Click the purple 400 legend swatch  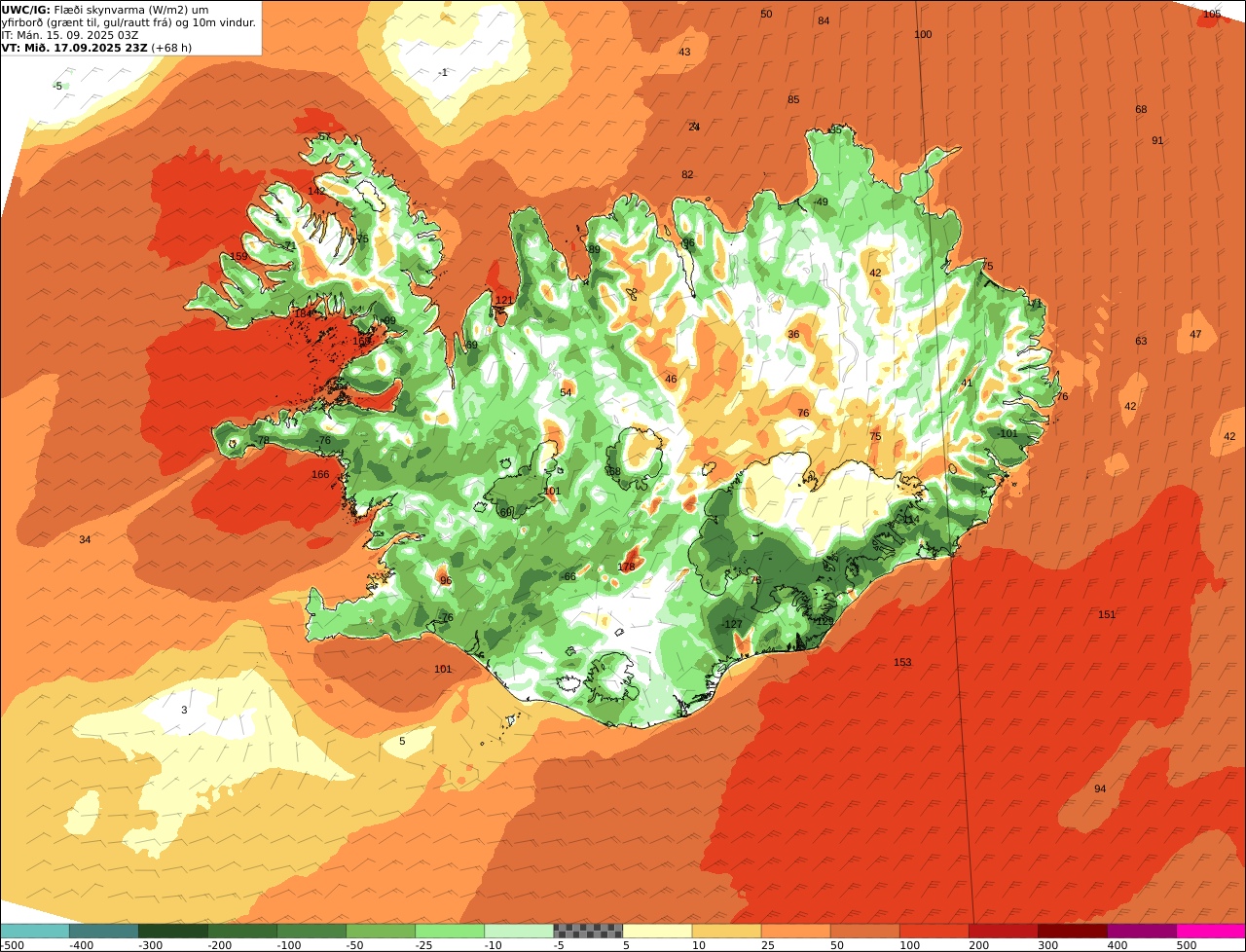(x=1141, y=931)
